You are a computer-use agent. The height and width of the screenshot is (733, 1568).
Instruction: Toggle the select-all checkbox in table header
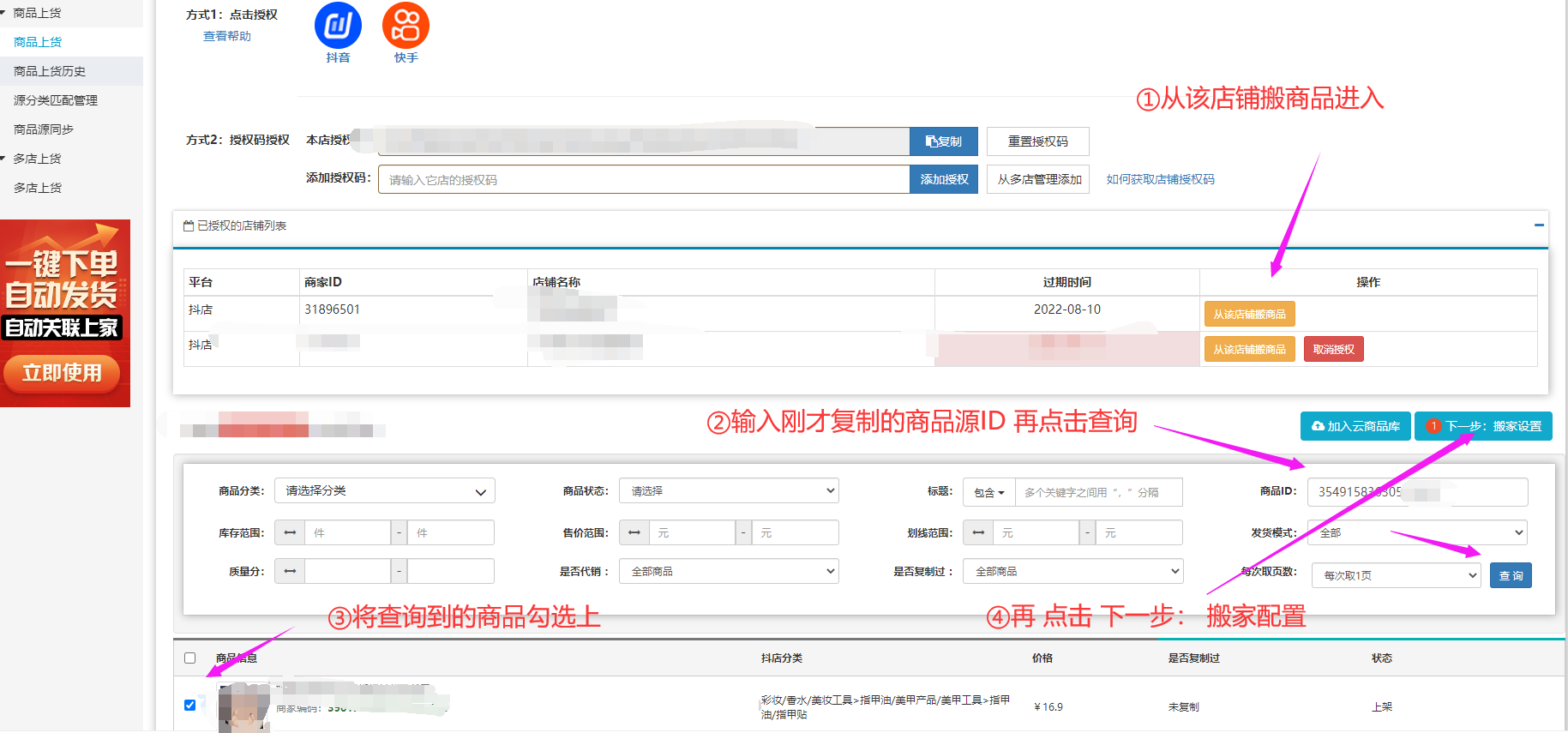tap(189, 658)
